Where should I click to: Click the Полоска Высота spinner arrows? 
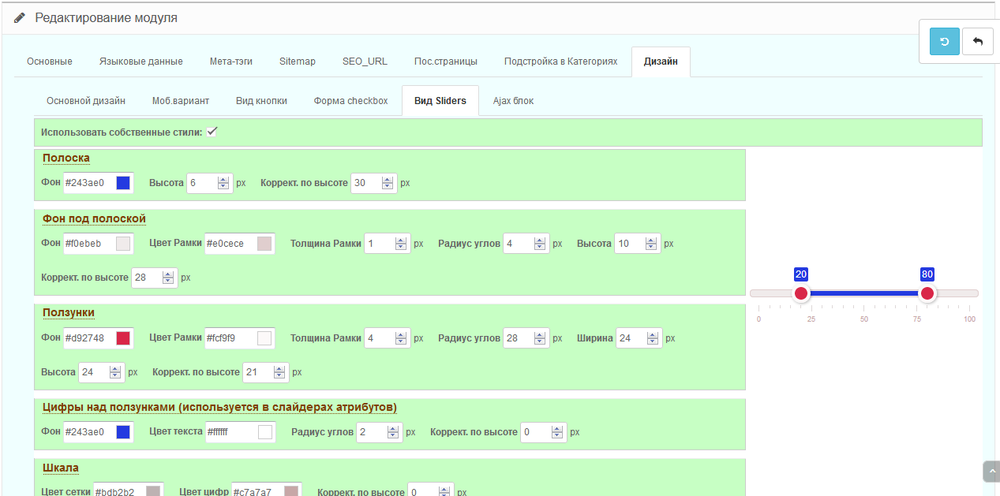click(x=223, y=183)
